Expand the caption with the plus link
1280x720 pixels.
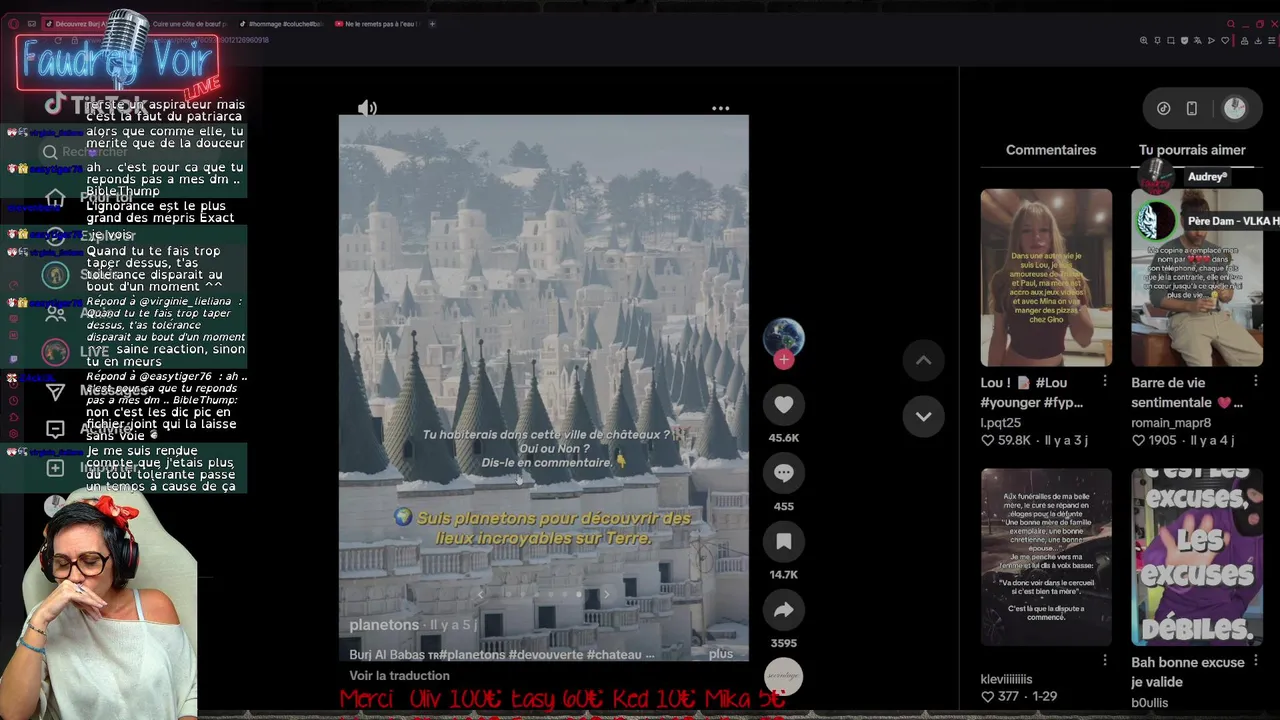click(x=721, y=654)
